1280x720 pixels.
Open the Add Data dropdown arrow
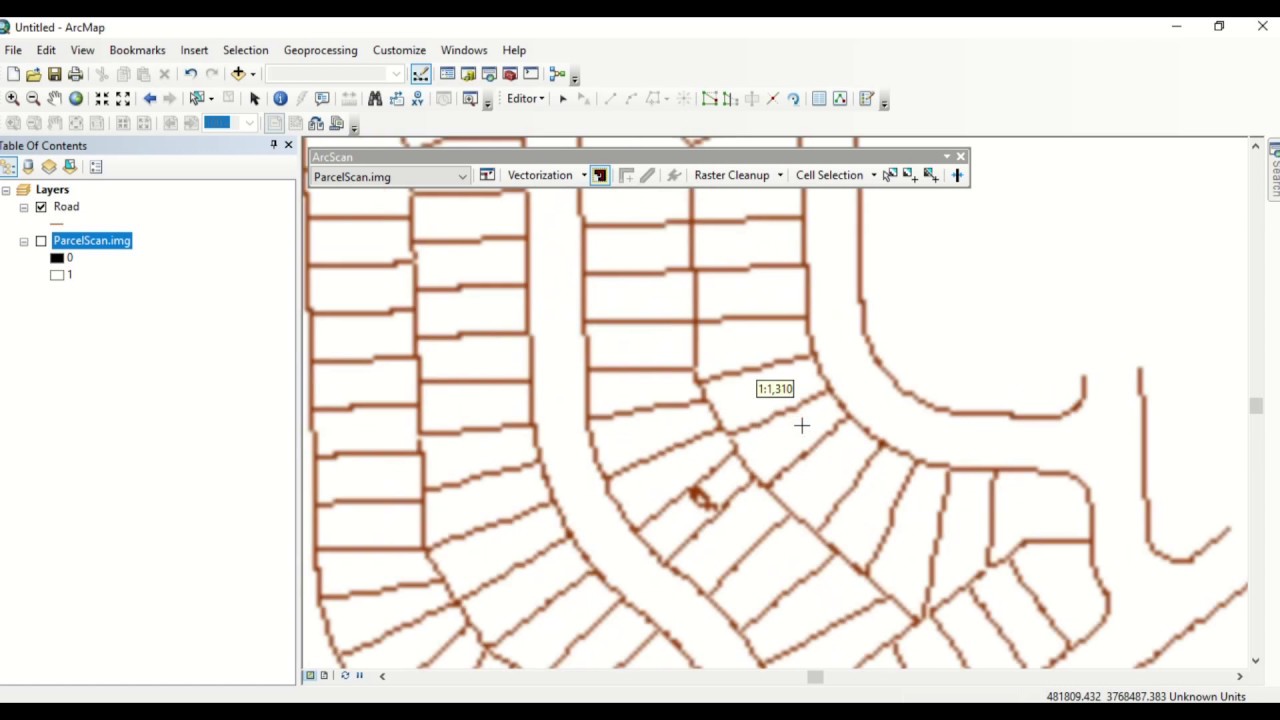[253, 74]
